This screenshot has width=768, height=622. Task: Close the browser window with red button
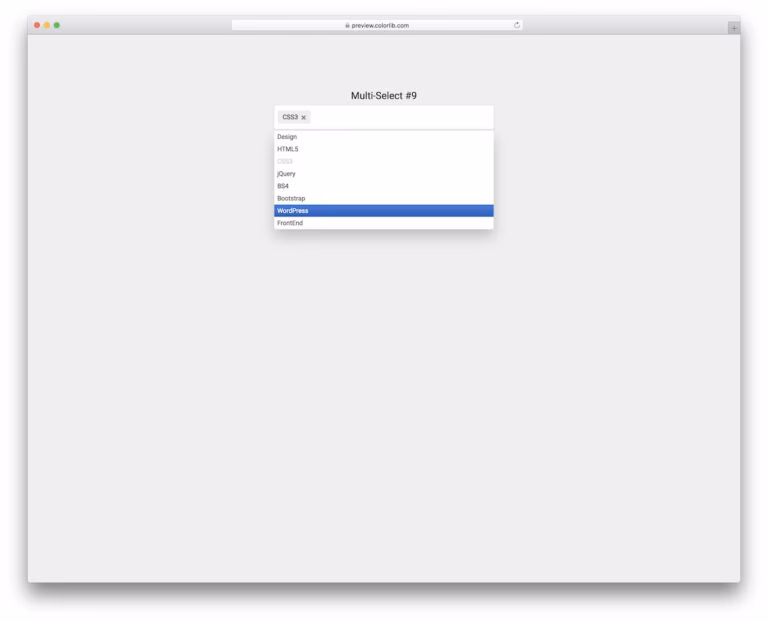[37, 25]
